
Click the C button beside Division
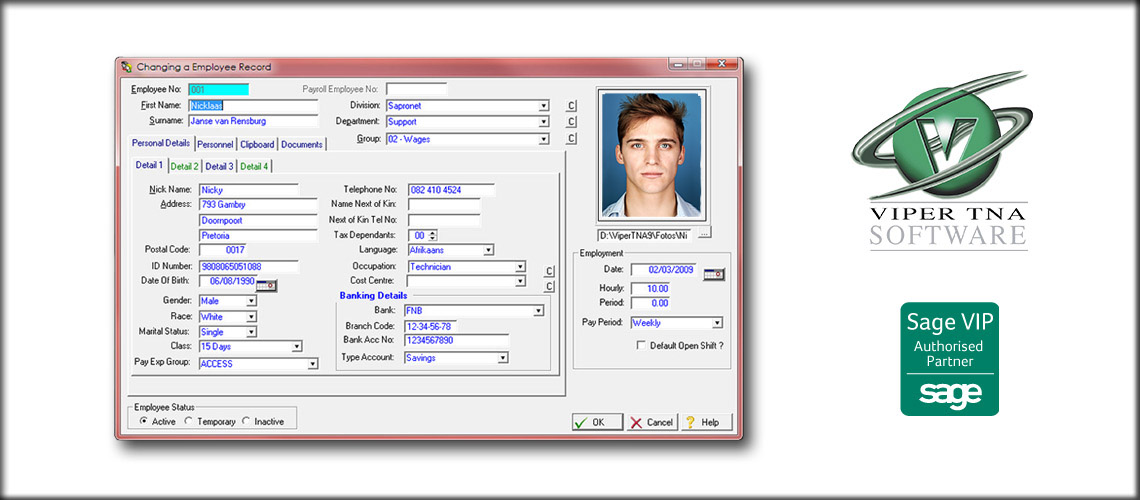tap(571, 105)
